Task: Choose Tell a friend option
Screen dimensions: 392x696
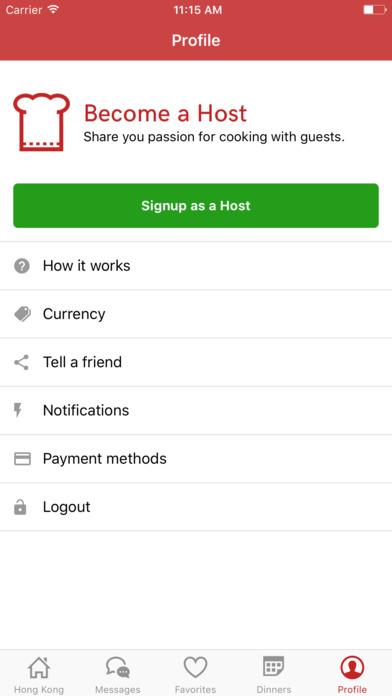Action: (196, 362)
